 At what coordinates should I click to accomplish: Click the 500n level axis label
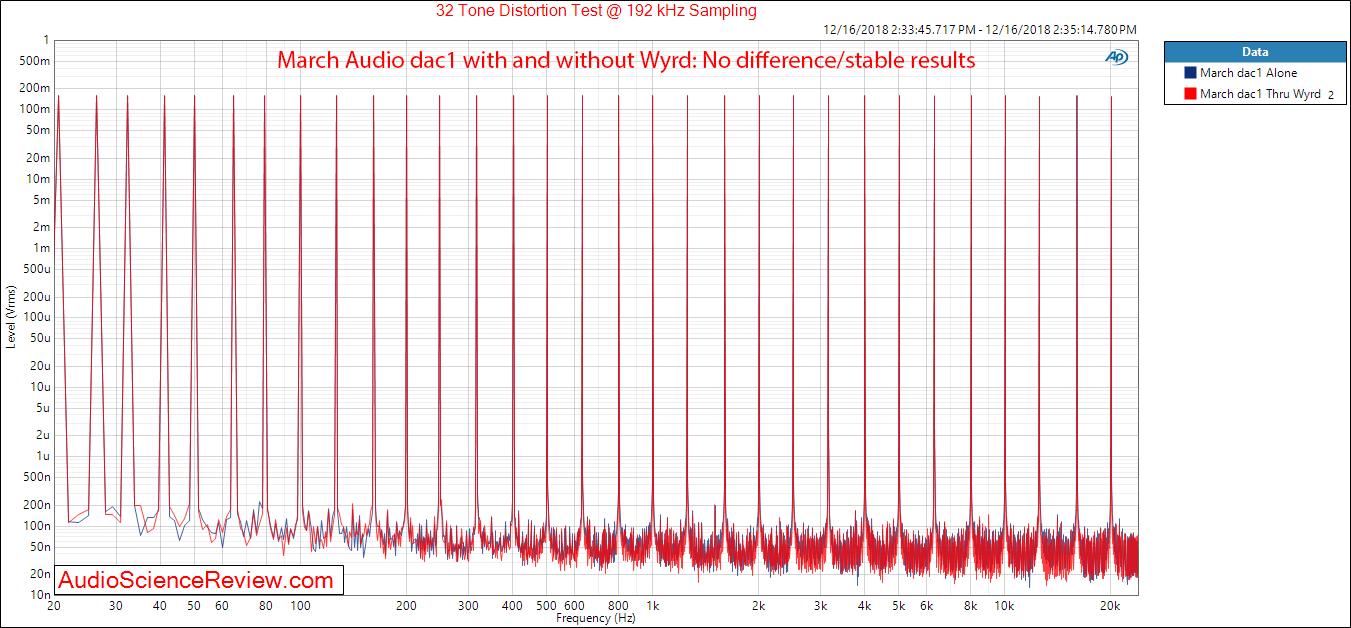[37, 477]
